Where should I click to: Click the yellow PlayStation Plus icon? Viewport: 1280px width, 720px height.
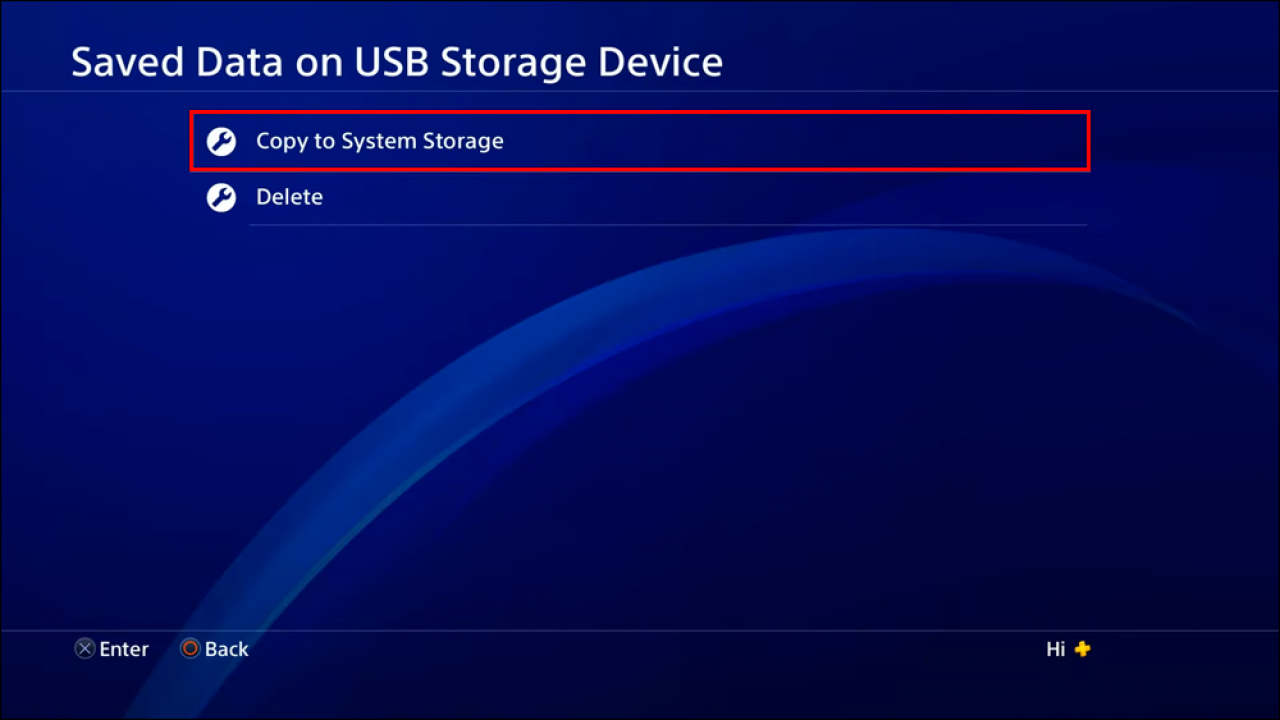pyautogui.click(x=1082, y=650)
